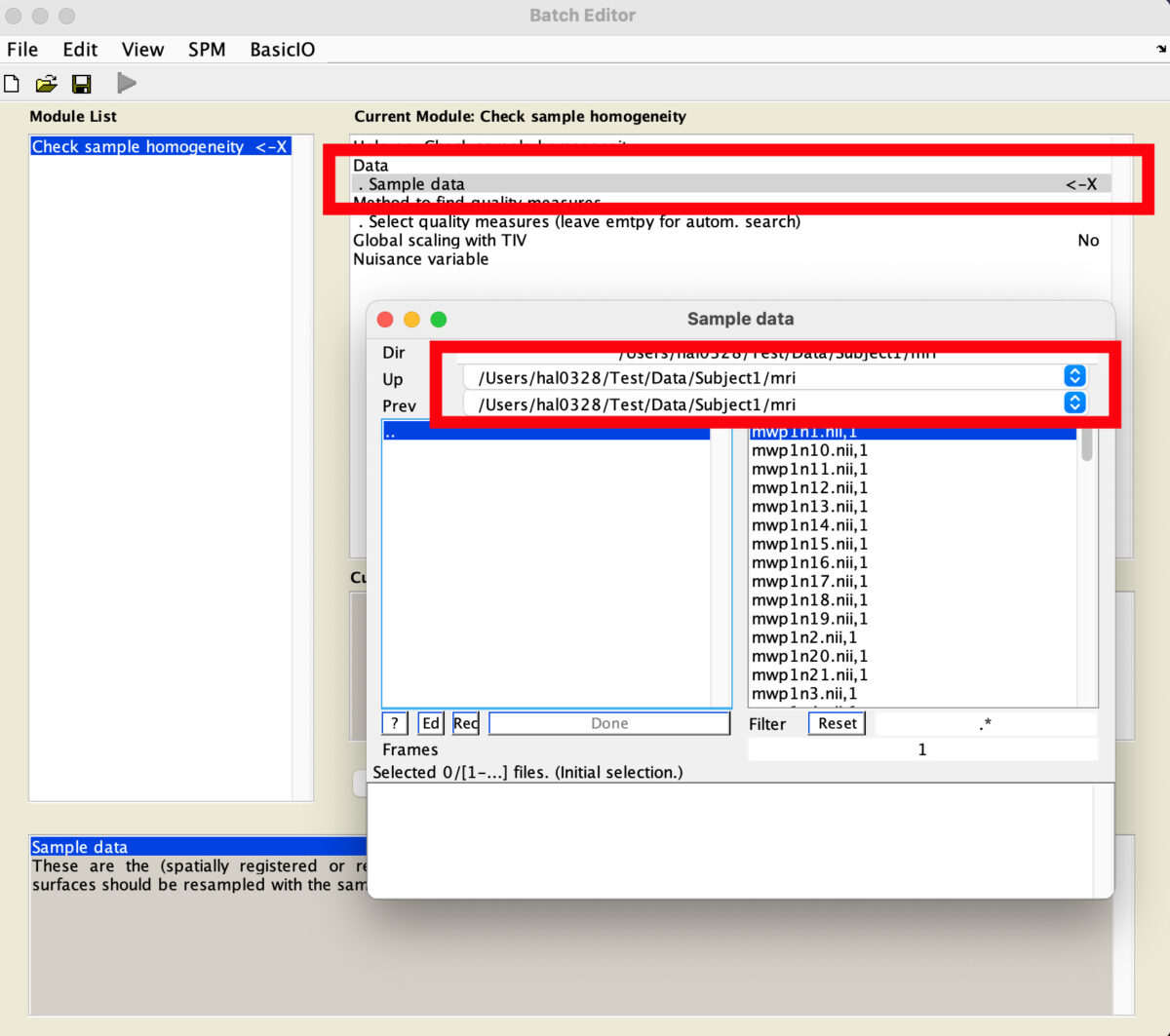Click the Save Batch floppy disk icon
The image size is (1170, 1036).
[x=82, y=84]
